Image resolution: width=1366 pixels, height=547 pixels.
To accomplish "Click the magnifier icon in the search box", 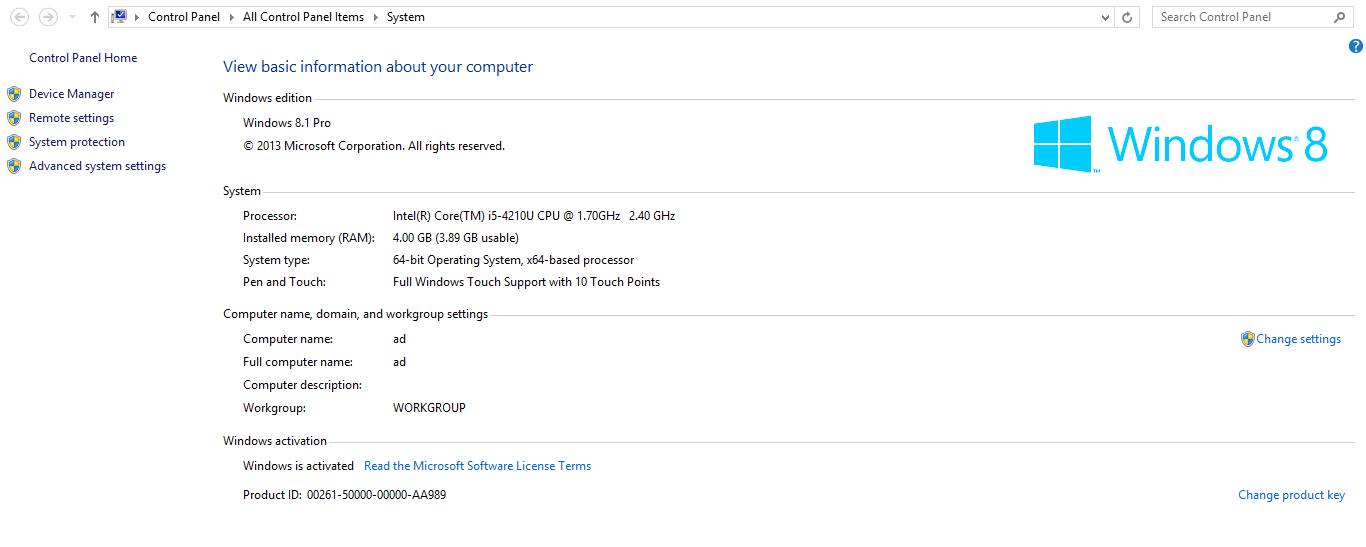I will click(1340, 17).
